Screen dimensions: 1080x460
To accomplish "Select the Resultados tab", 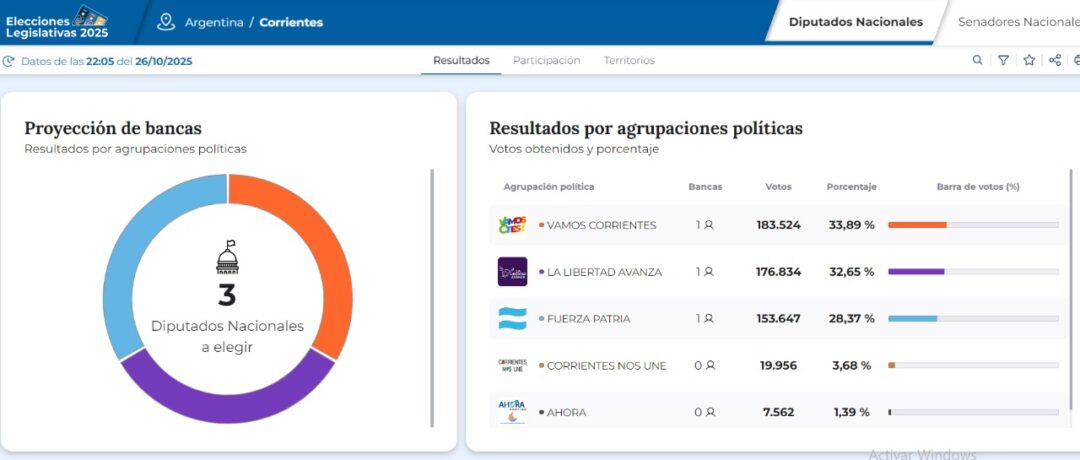I will [461, 61].
